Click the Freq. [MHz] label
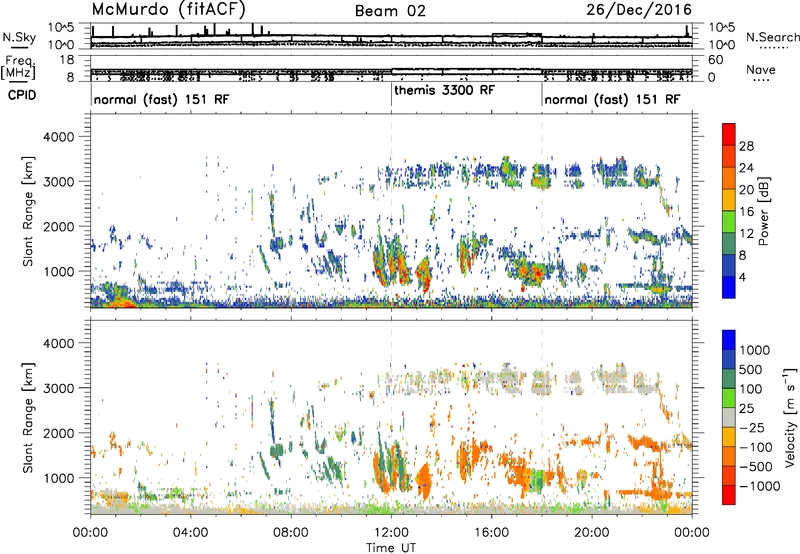 (x=18, y=68)
